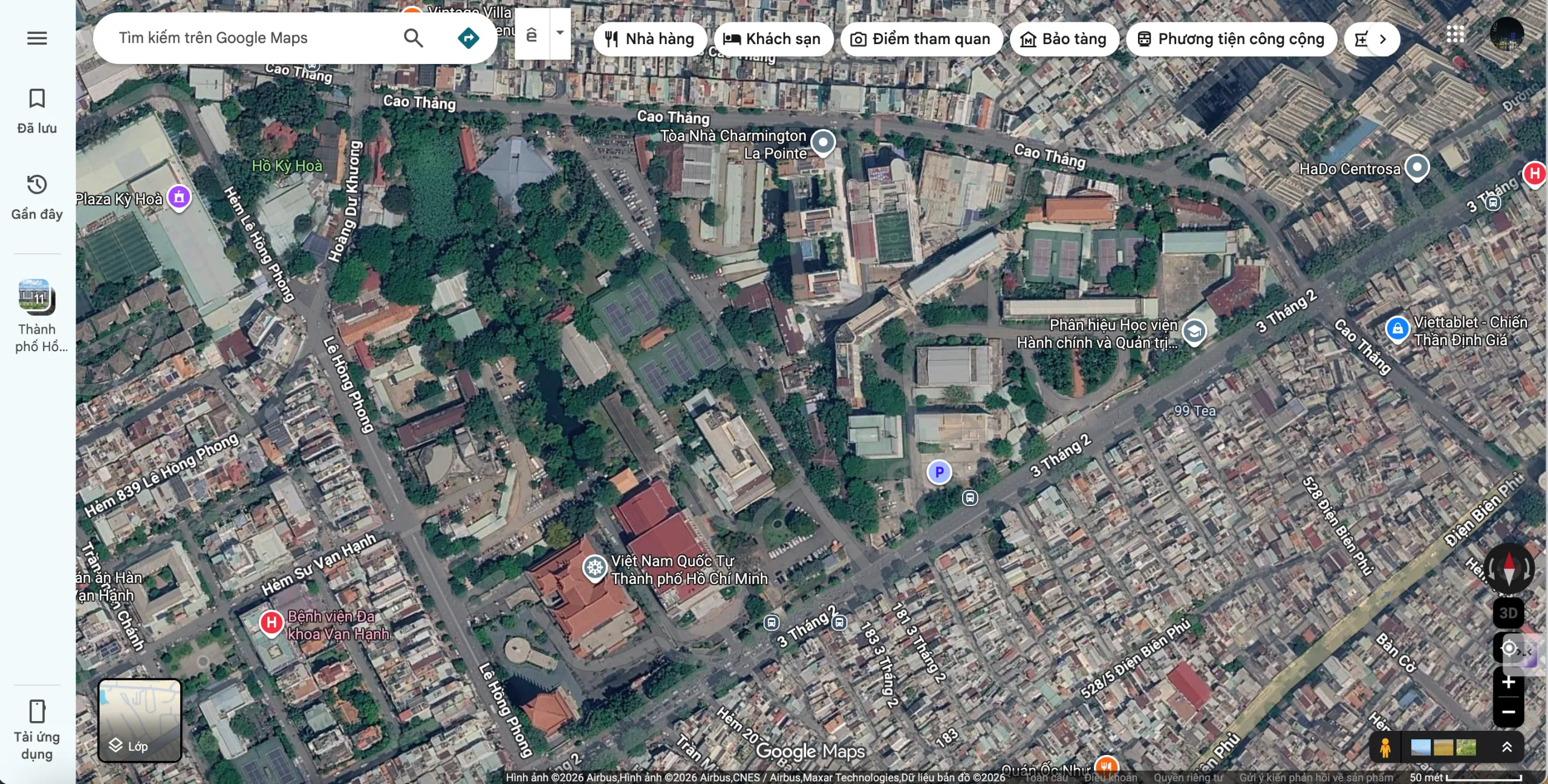Viewport: 1548px width, 784px height.
Task: Show my current location
Action: (1509, 648)
